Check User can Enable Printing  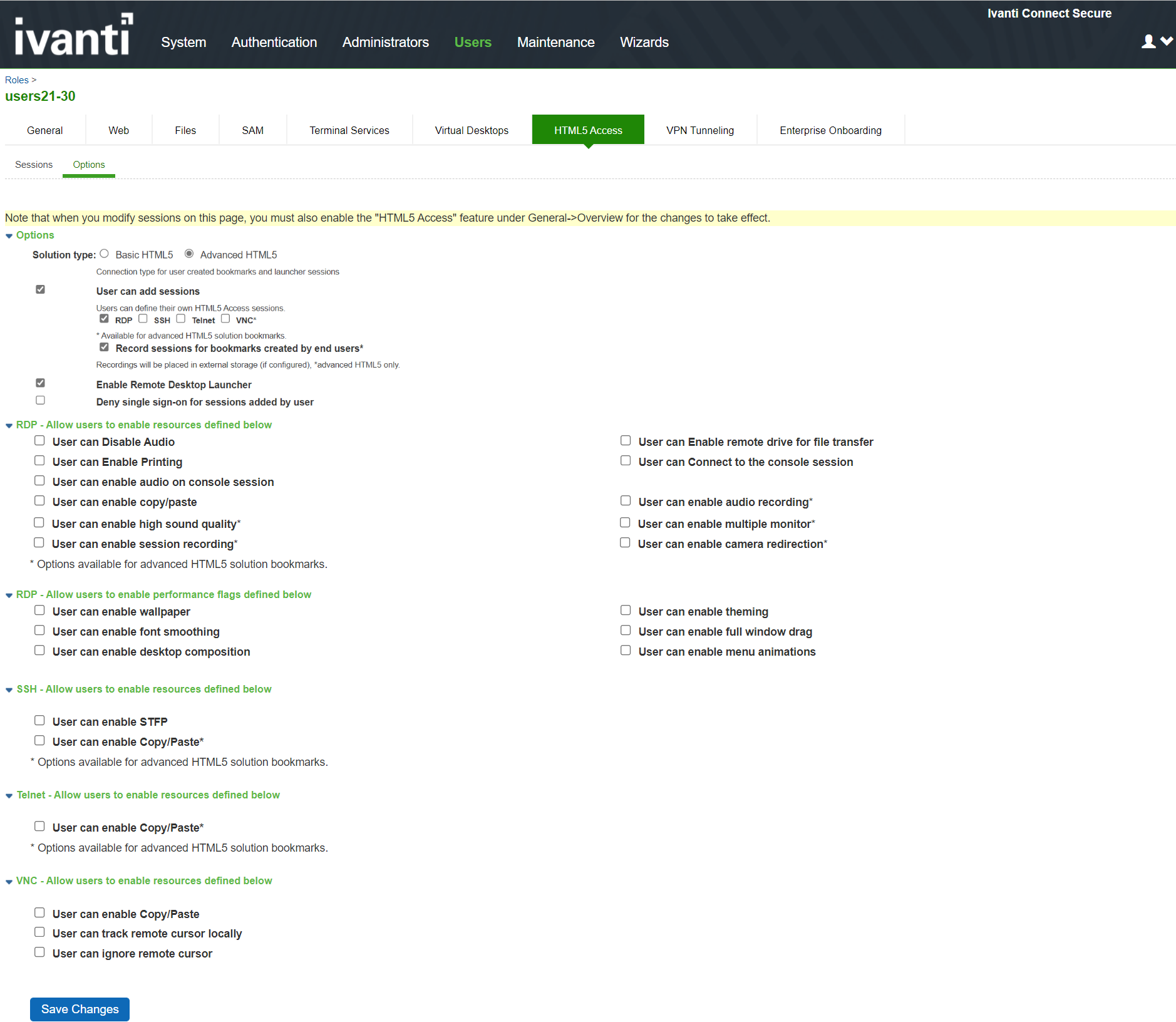(x=39, y=461)
